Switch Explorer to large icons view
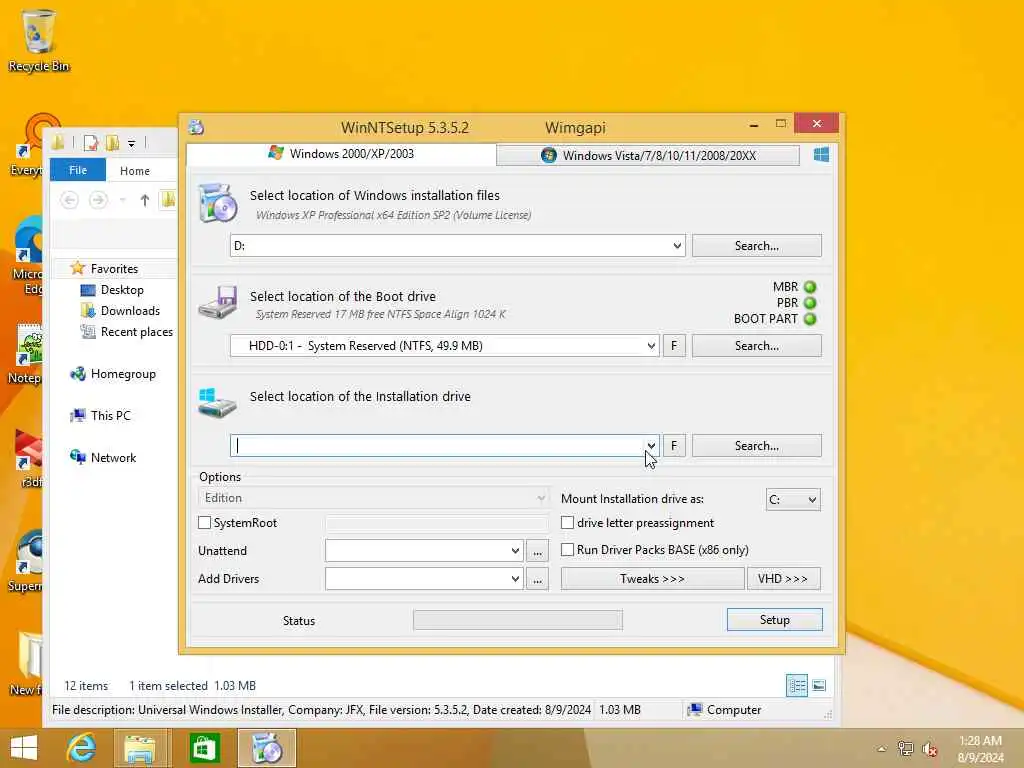Screen dimensions: 1024x768 click(x=819, y=686)
